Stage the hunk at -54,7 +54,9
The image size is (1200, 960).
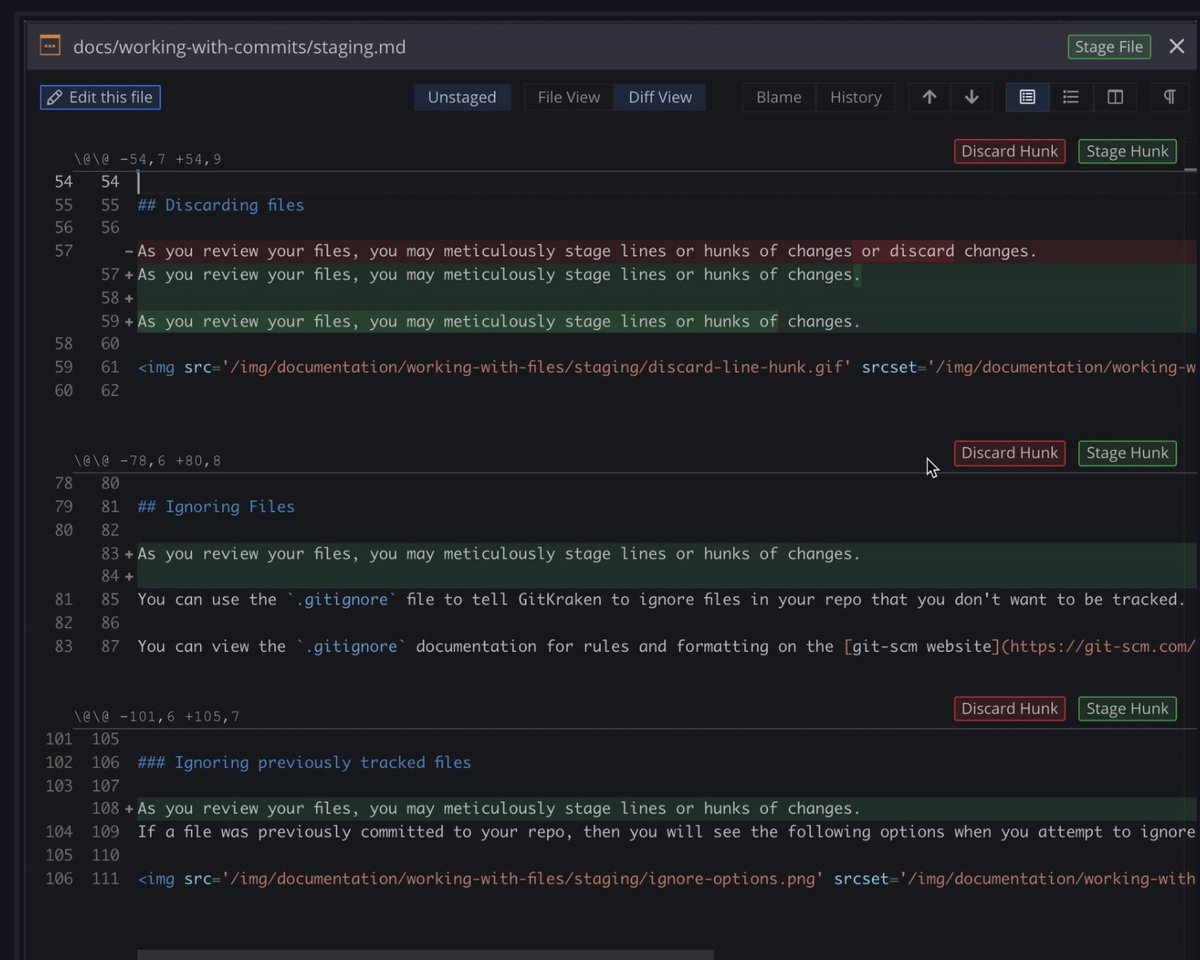[x=1127, y=151]
